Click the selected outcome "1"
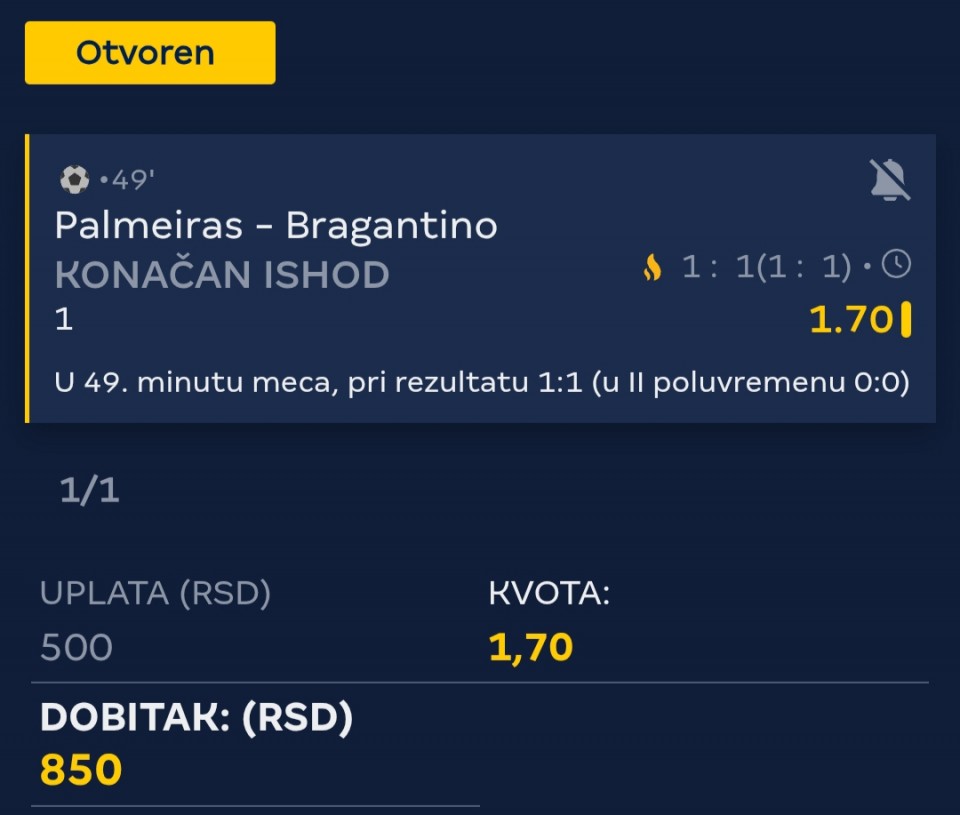 (x=64, y=320)
